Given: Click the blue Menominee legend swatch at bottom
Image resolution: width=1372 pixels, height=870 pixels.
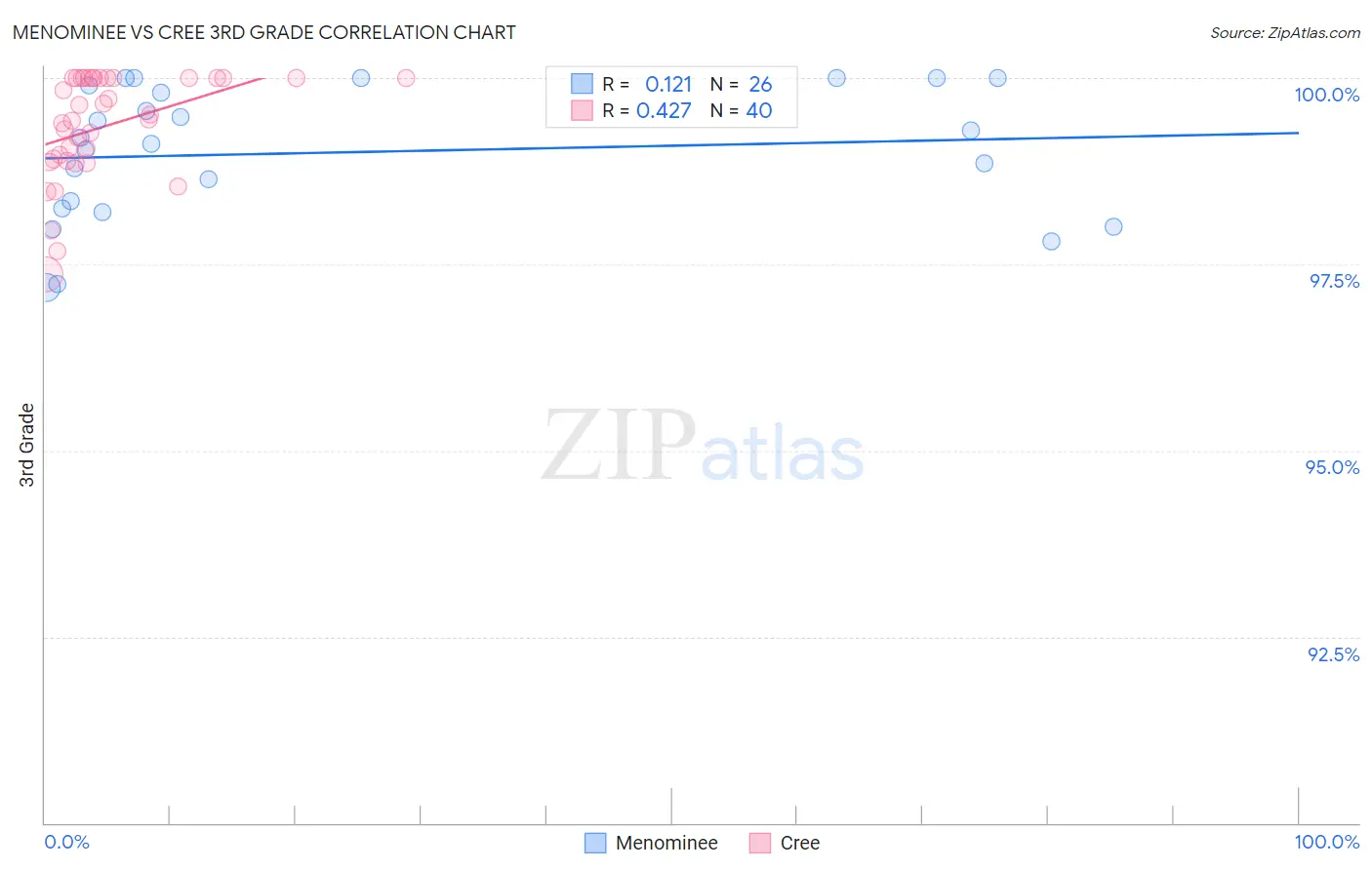Looking at the screenshot, I should tap(595, 843).
